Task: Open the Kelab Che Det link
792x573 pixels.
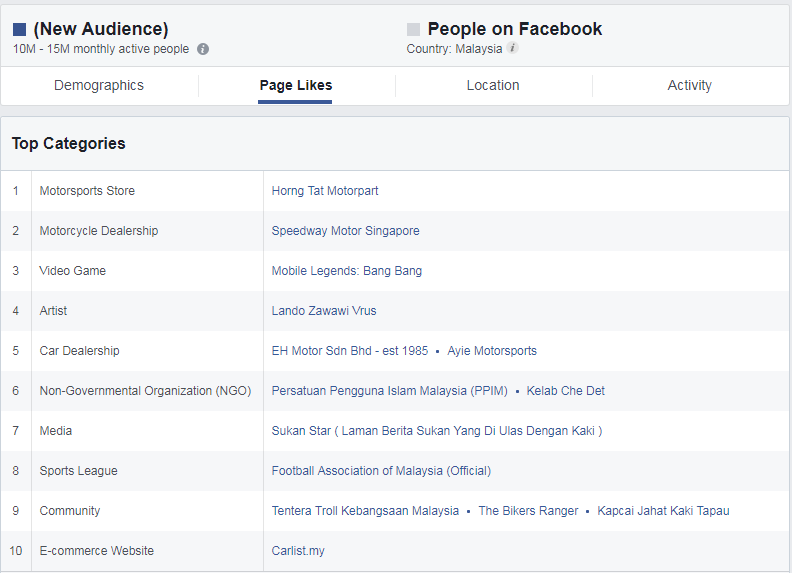Action: point(566,391)
